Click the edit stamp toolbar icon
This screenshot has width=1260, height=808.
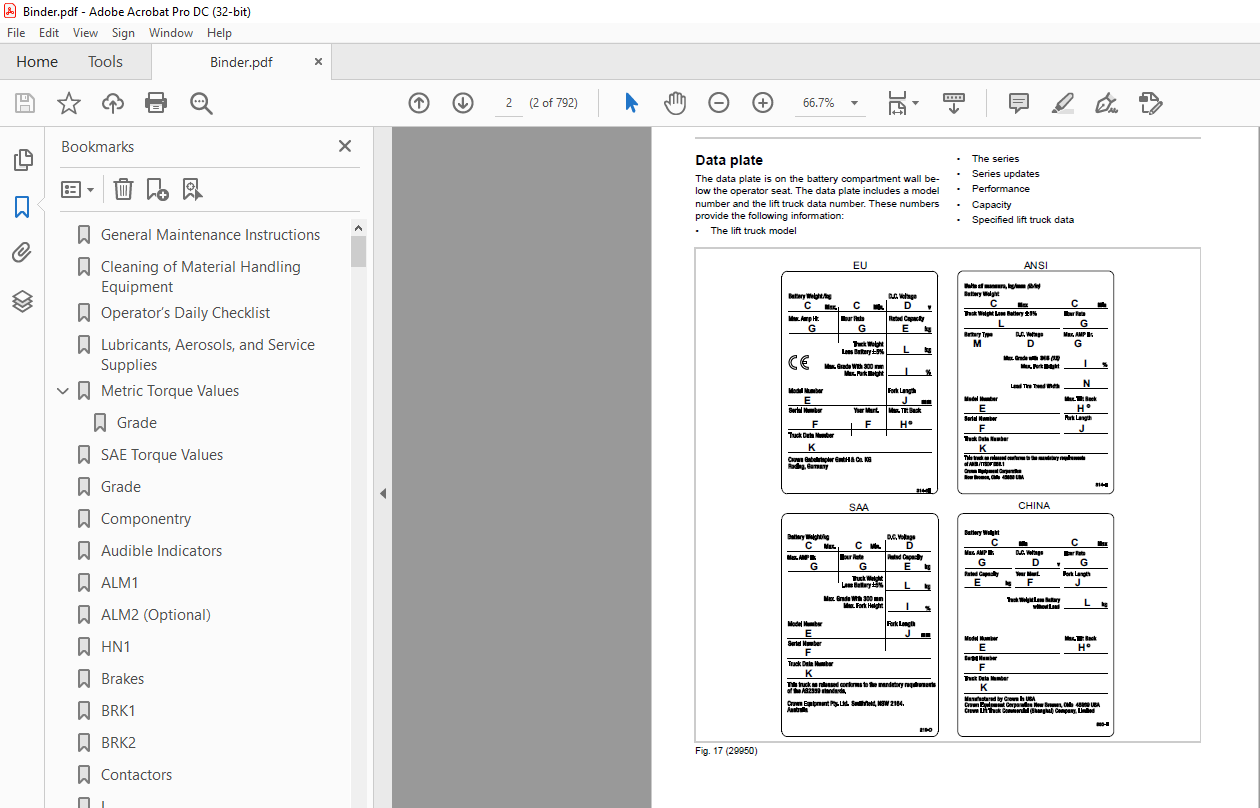point(1151,103)
